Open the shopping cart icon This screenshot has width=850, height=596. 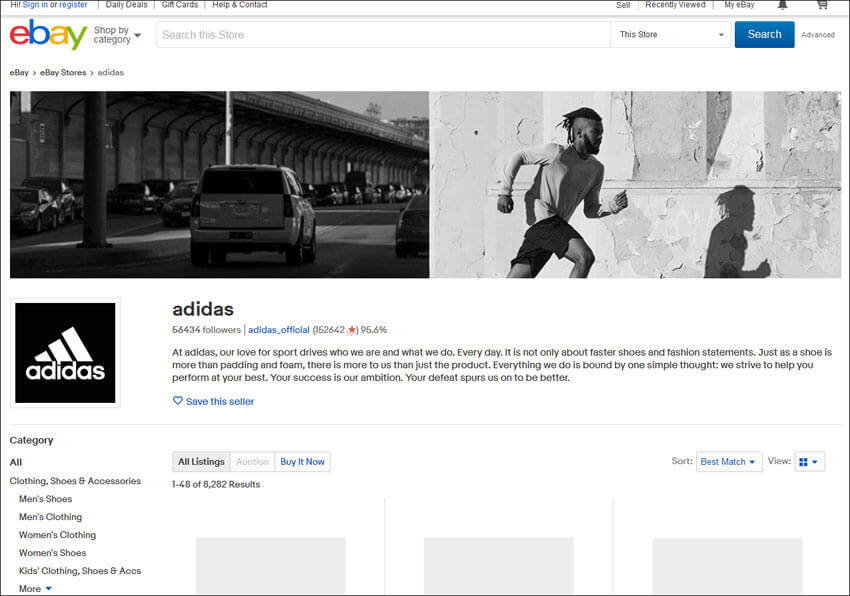point(822,5)
